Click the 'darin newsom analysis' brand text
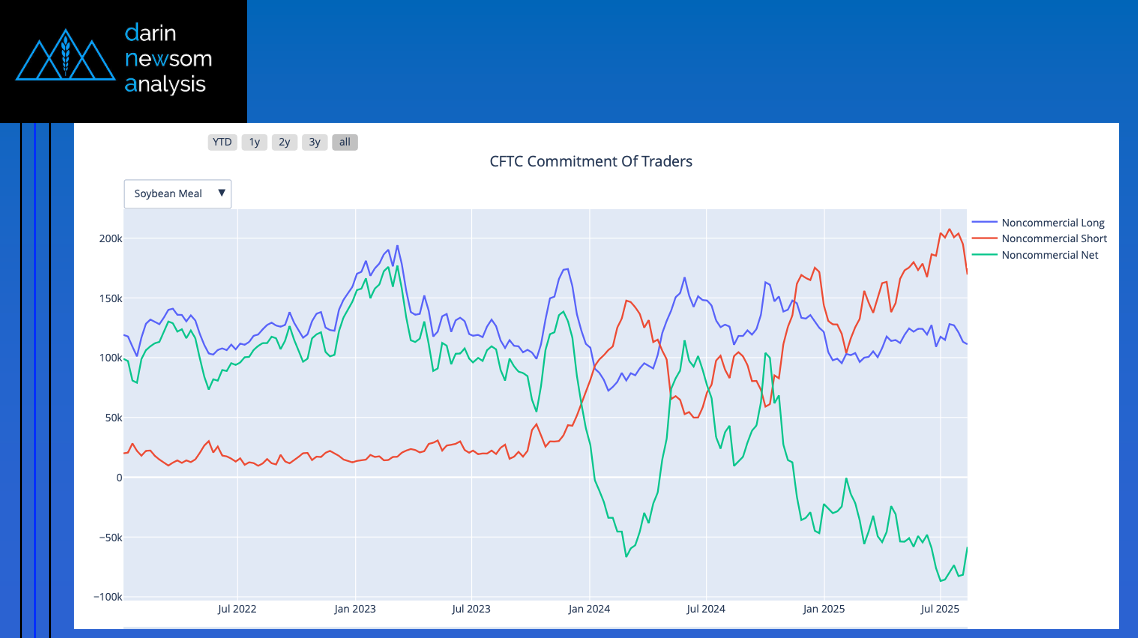The image size is (1138, 638). click(167, 59)
